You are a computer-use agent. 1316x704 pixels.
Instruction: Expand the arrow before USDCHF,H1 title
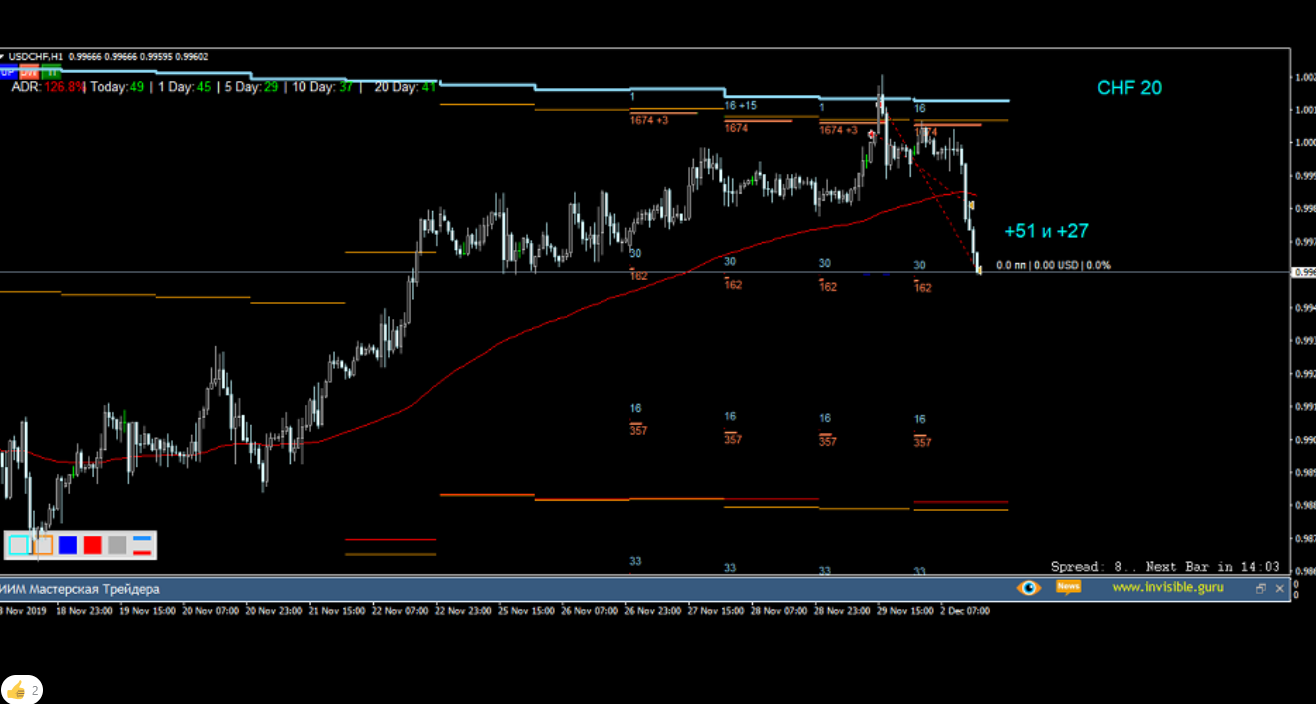pos(3,57)
